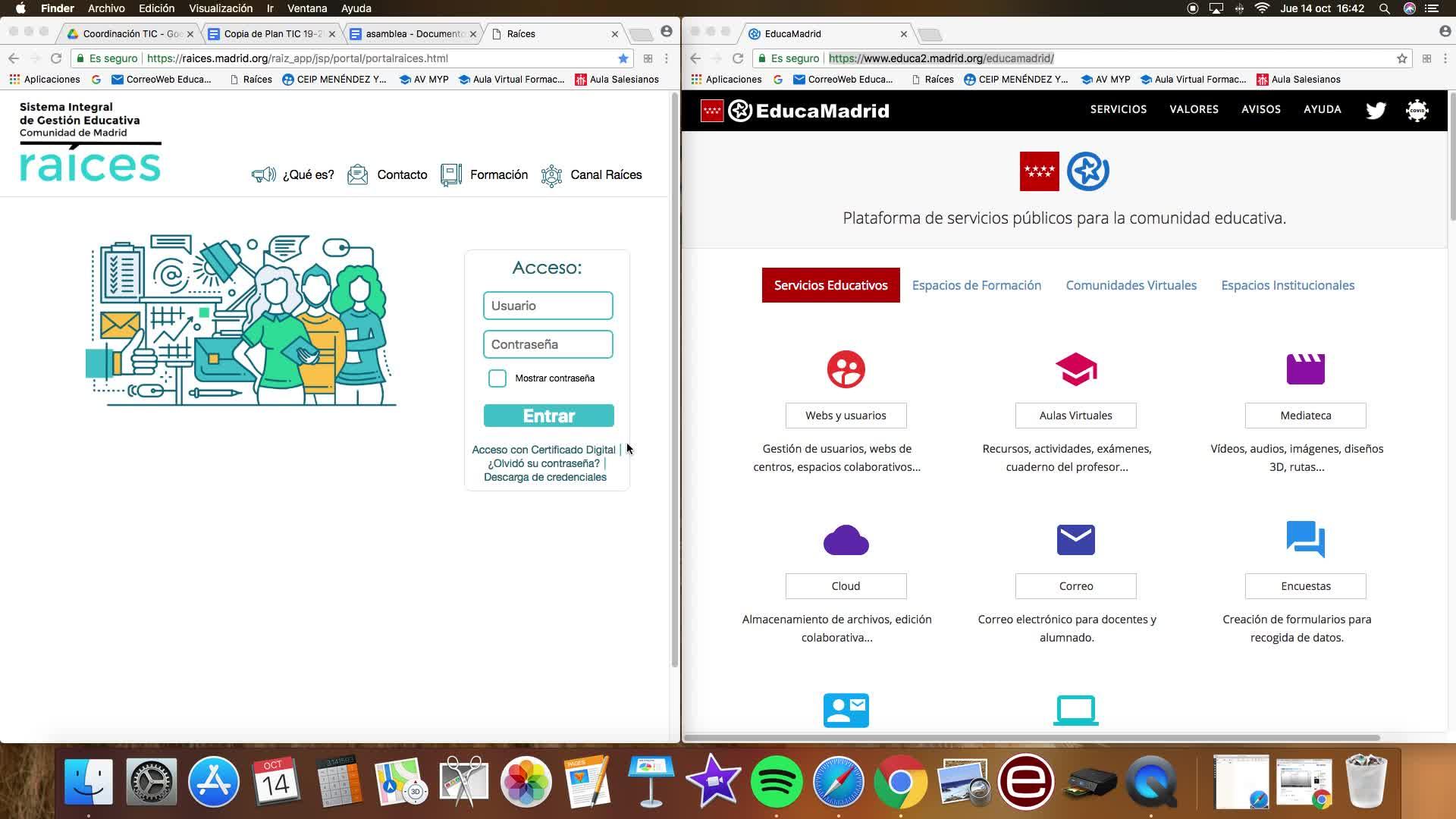Open the Correo envelope icon
Image resolution: width=1456 pixels, height=819 pixels.
[x=1075, y=540]
